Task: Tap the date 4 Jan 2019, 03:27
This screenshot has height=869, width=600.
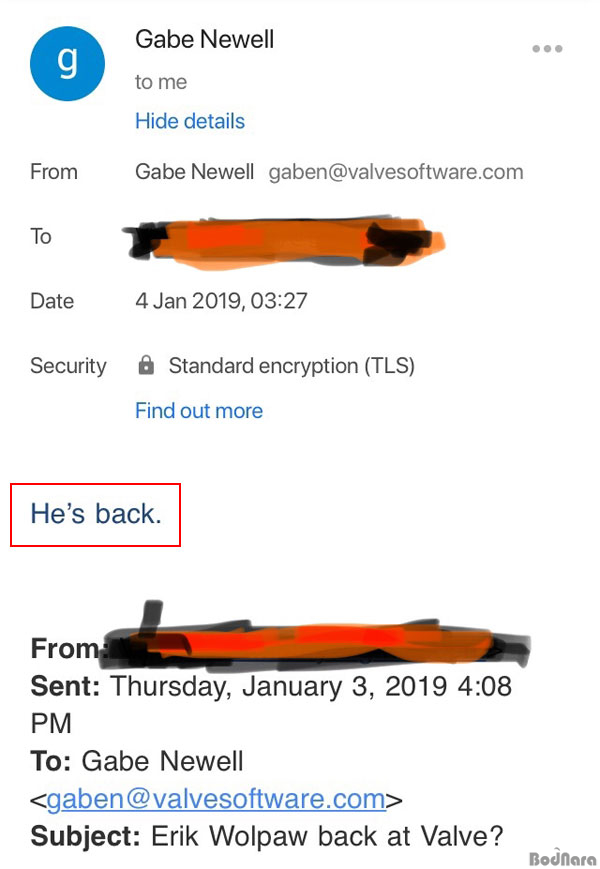Action: point(221,301)
